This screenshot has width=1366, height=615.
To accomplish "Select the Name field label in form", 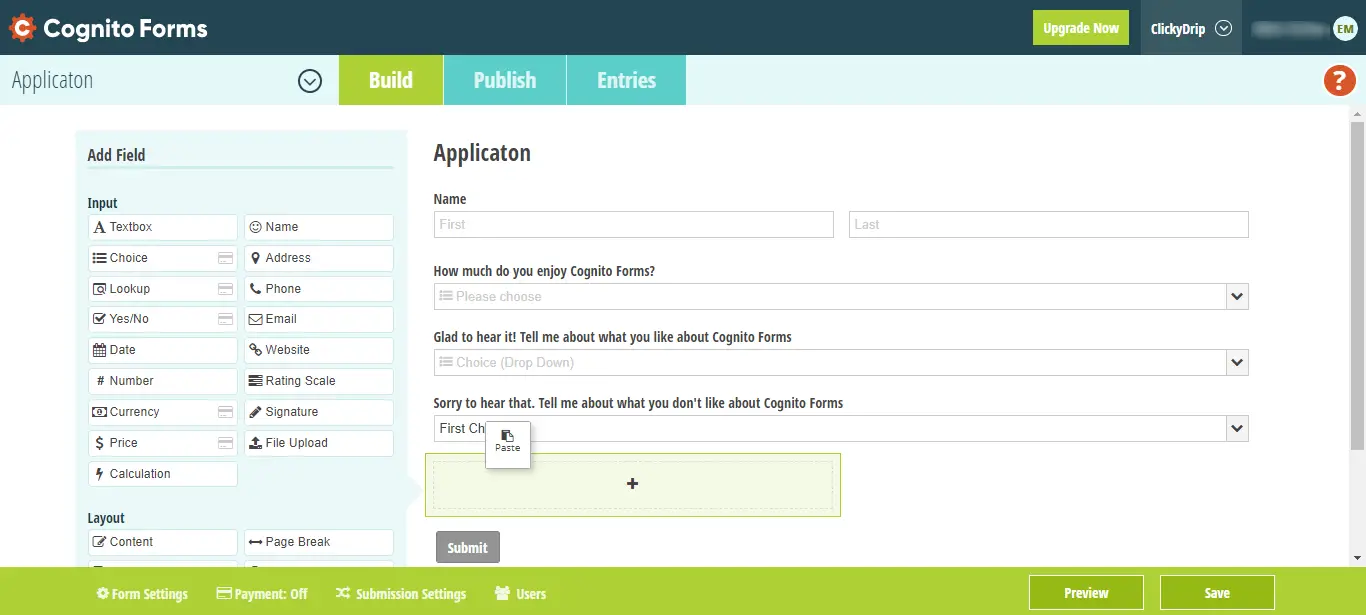I will [x=450, y=199].
